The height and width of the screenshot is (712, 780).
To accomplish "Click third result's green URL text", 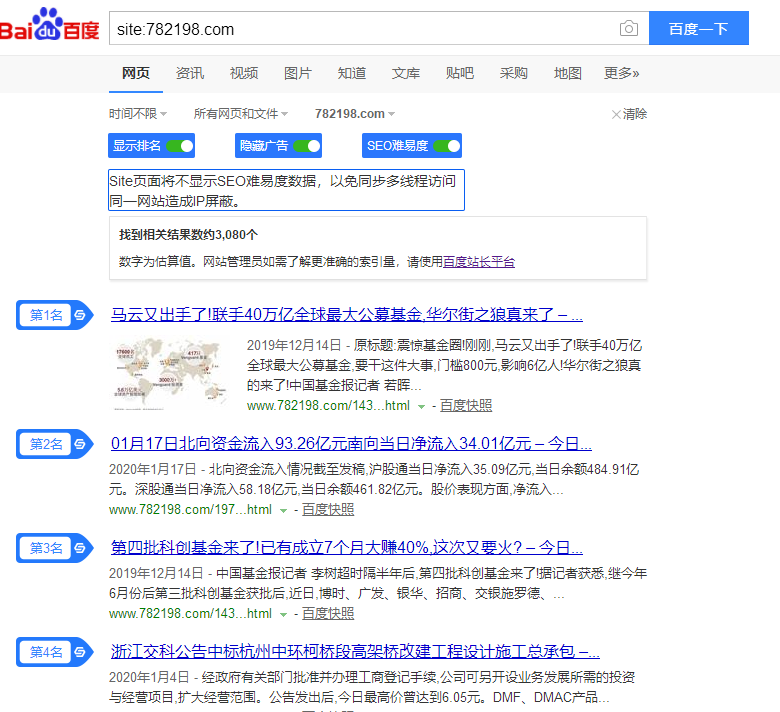I will click(x=191, y=613).
